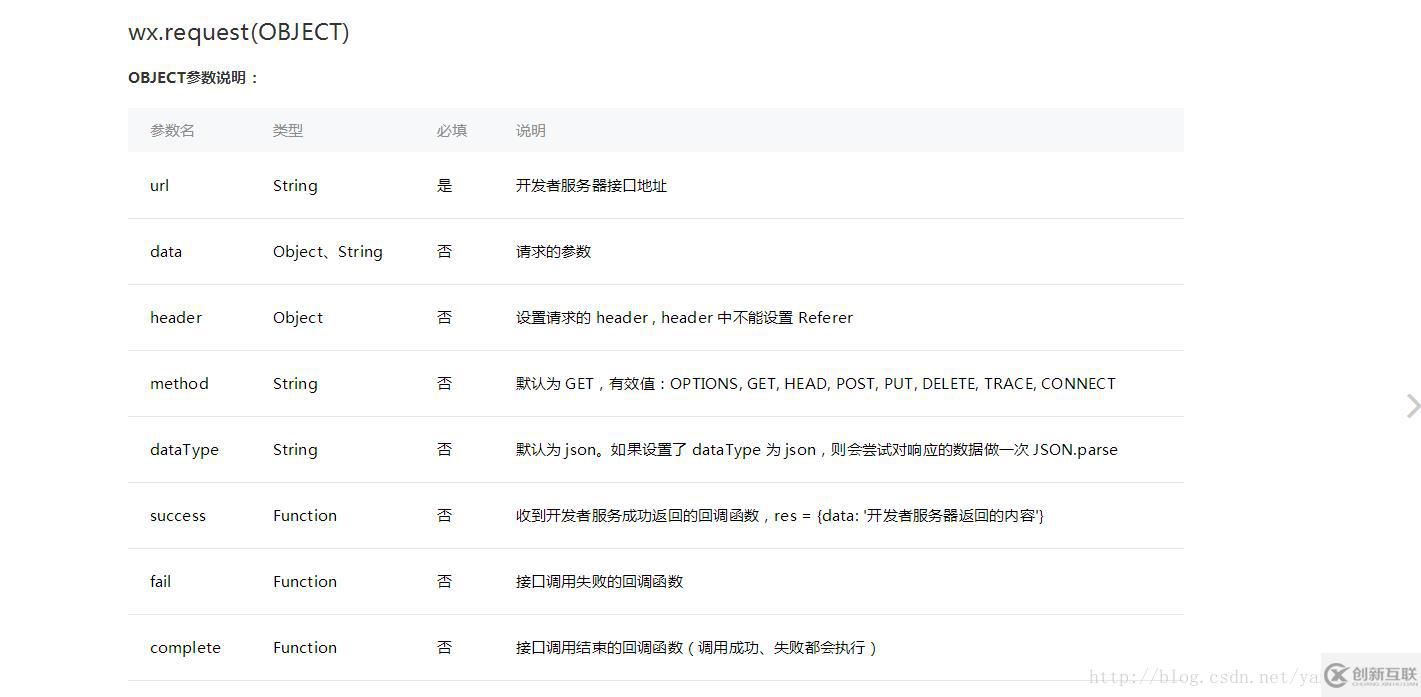Click the OBJECT参数说明 label text
1421x697 pixels.
coord(193,77)
